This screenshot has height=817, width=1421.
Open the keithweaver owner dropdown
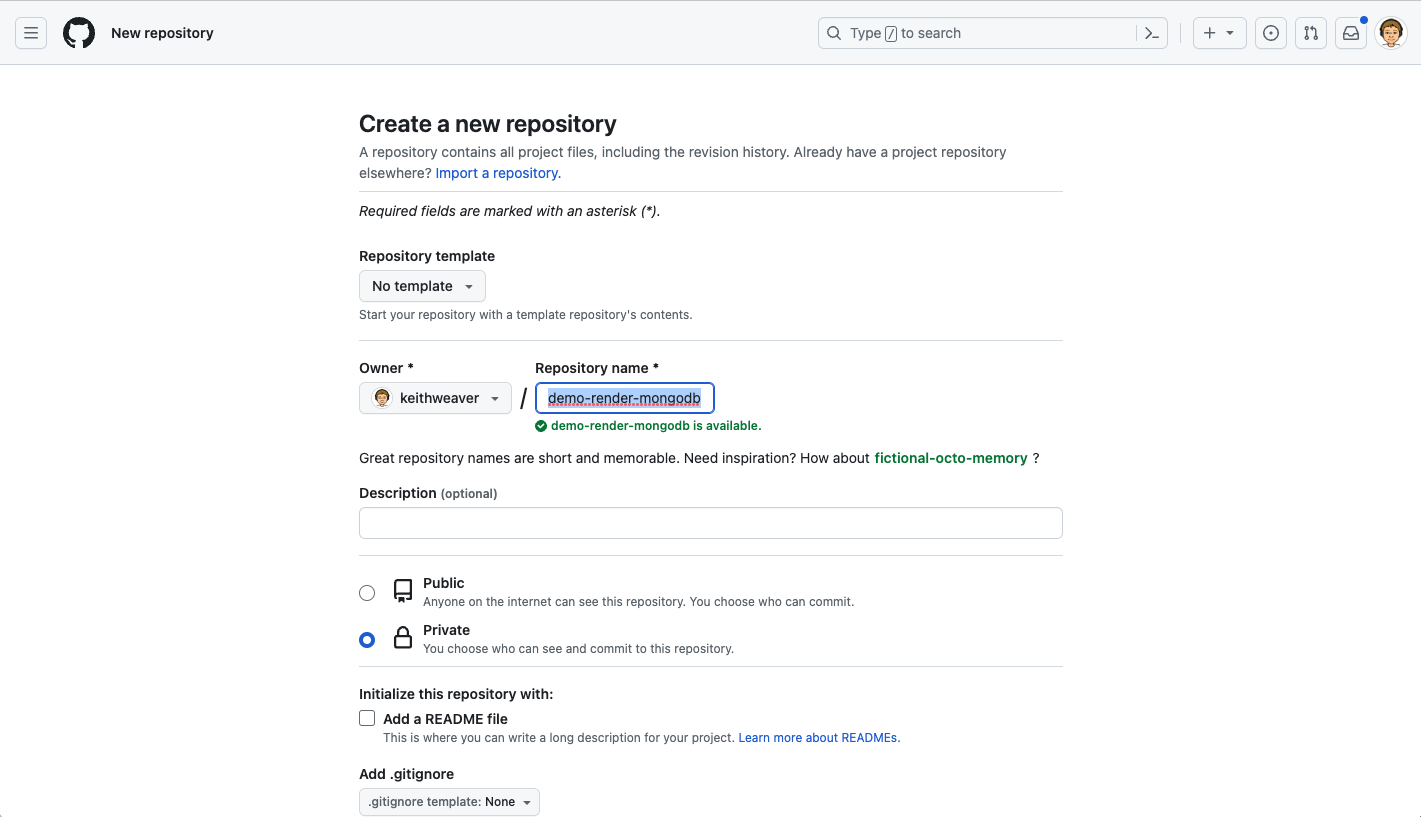pyautogui.click(x=435, y=398)
